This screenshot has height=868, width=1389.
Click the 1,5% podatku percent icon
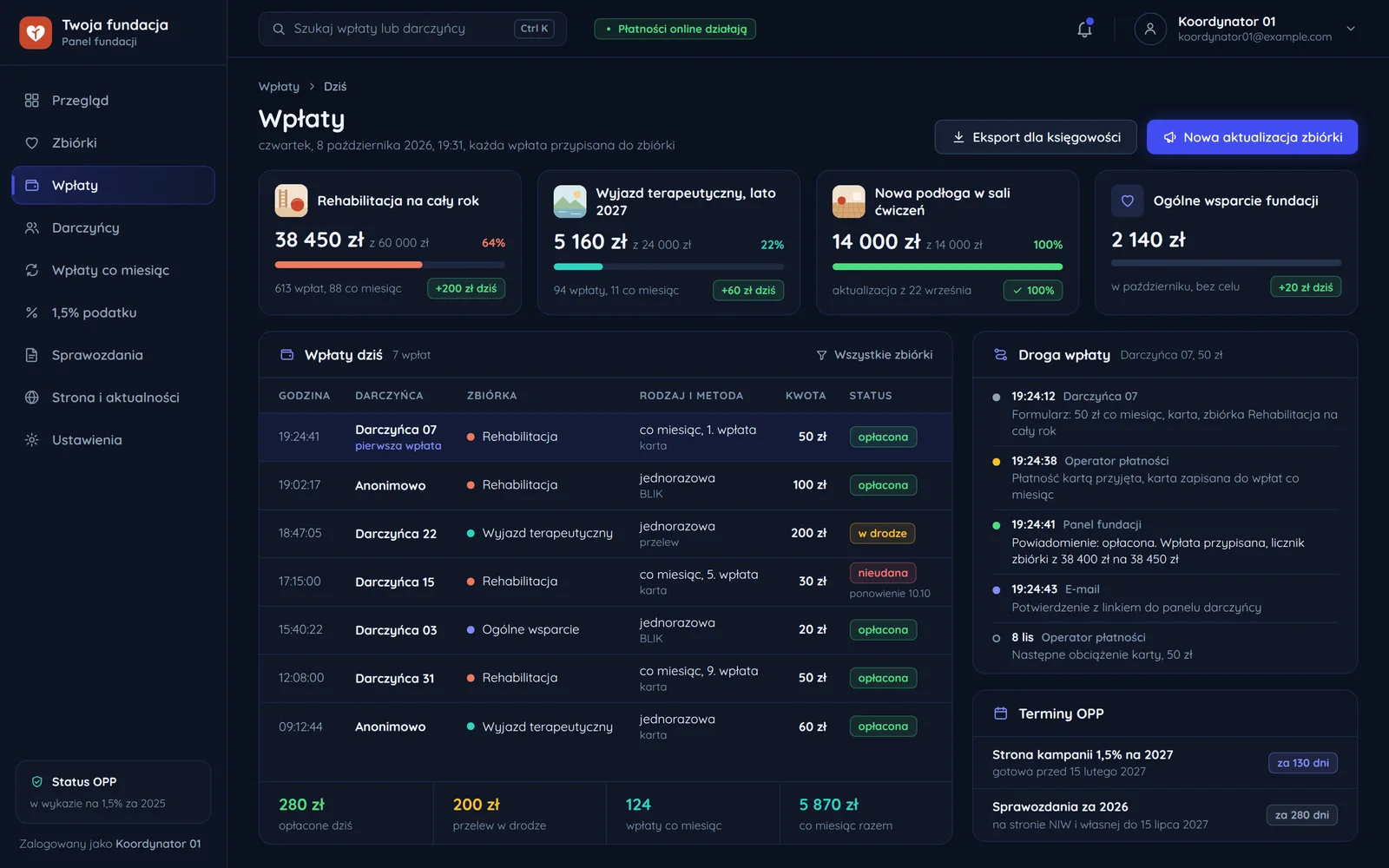click(x=32, y=313)
